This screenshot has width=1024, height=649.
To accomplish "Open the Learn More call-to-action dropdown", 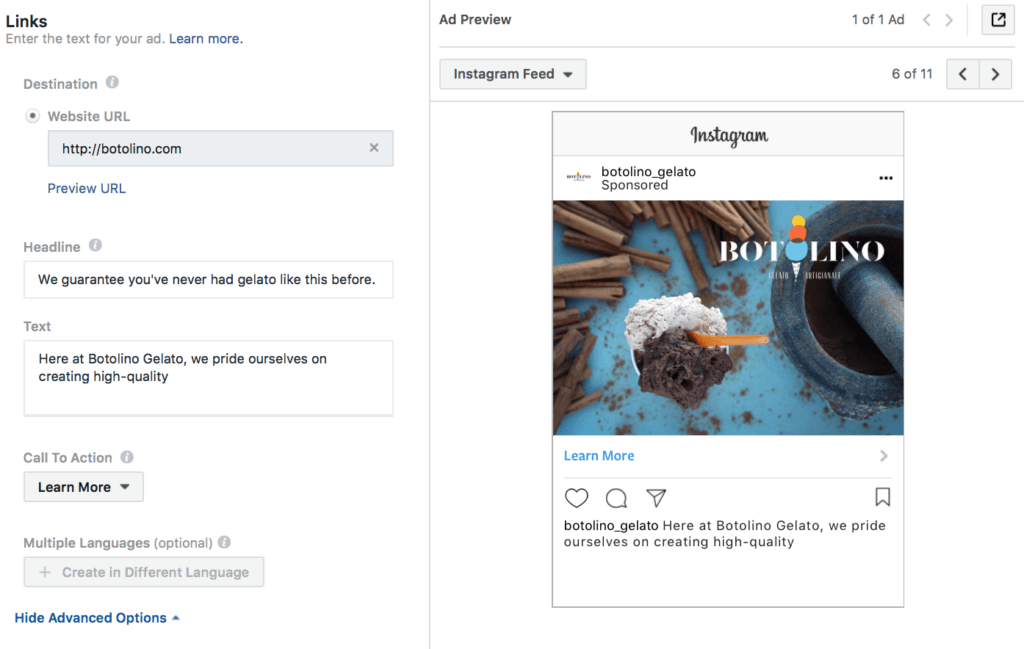I will pos(84,487).
